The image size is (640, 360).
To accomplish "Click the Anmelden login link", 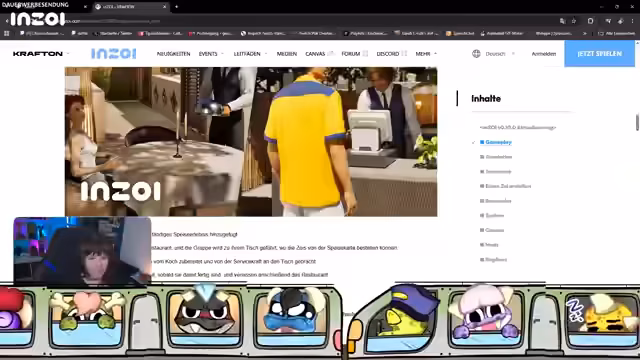I will pyautogui.click(x=544, y=54).
